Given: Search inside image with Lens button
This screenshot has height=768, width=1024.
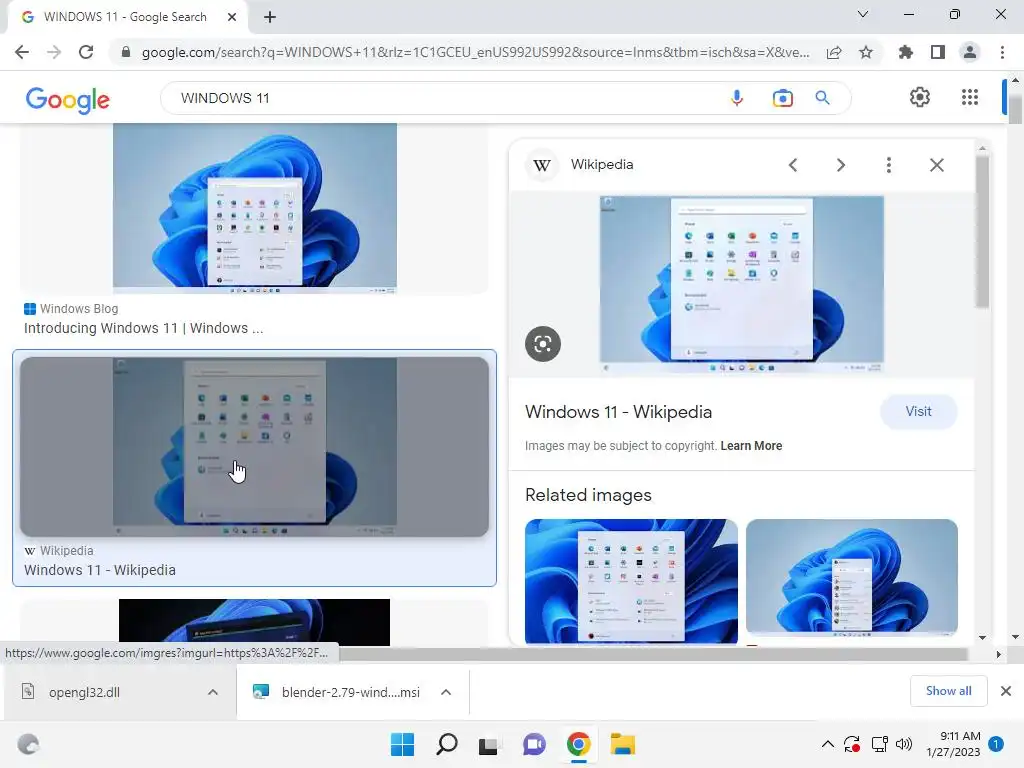Looking at the screenshot, I should coord(543,344).
